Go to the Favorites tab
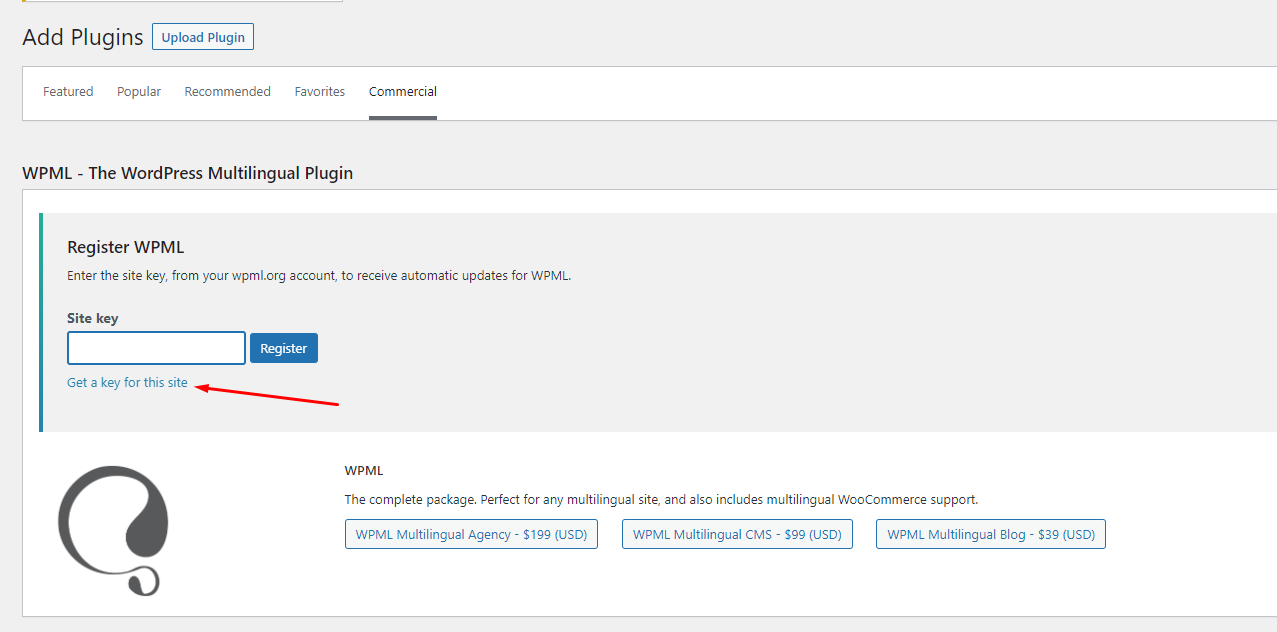Viewport: 1277px width, 632px height. (320, 92)
